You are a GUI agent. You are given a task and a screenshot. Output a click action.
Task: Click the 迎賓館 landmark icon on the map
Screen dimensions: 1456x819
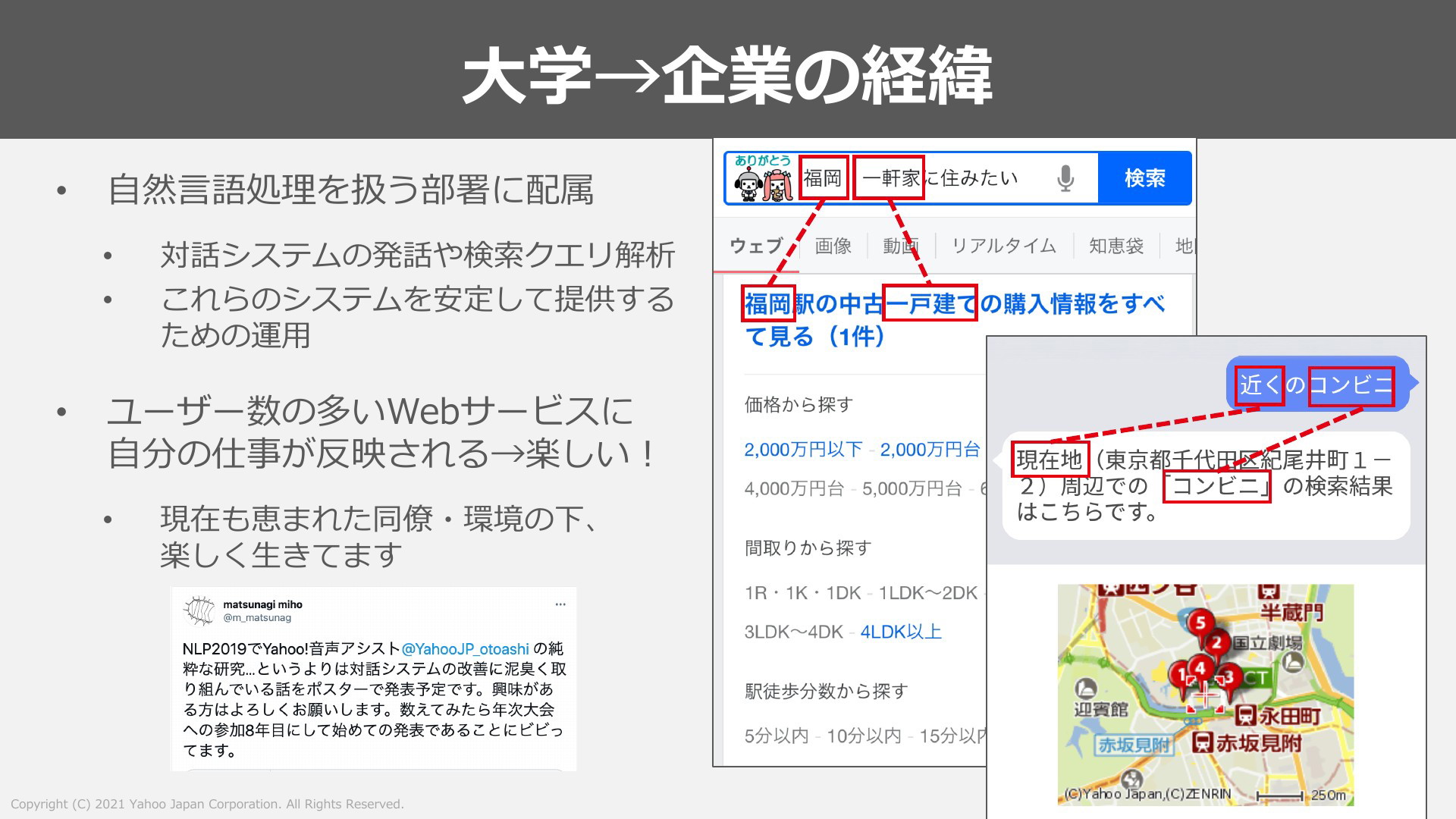point(1086,689)
